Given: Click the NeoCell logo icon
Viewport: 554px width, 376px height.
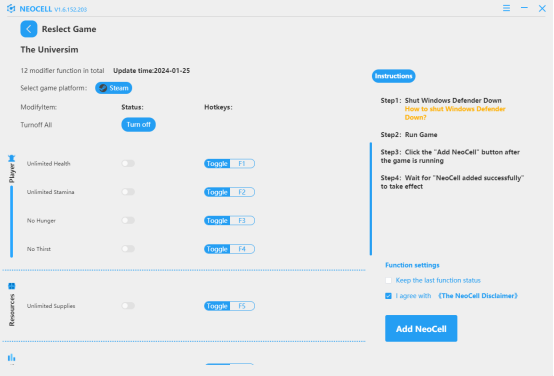Looking at the screenshot, I should point(11,8).
